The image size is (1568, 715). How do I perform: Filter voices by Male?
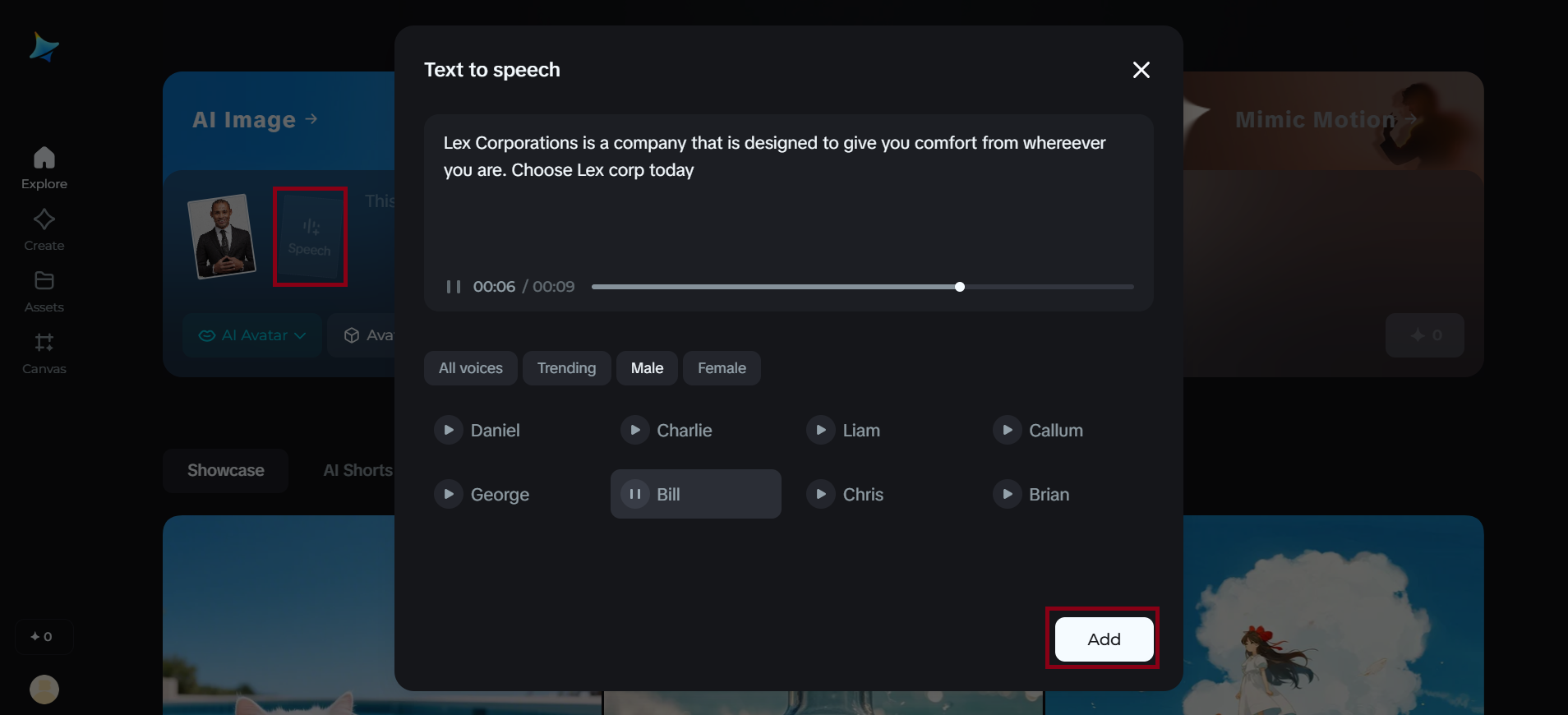pyautogui.click(x=647, y=368)
